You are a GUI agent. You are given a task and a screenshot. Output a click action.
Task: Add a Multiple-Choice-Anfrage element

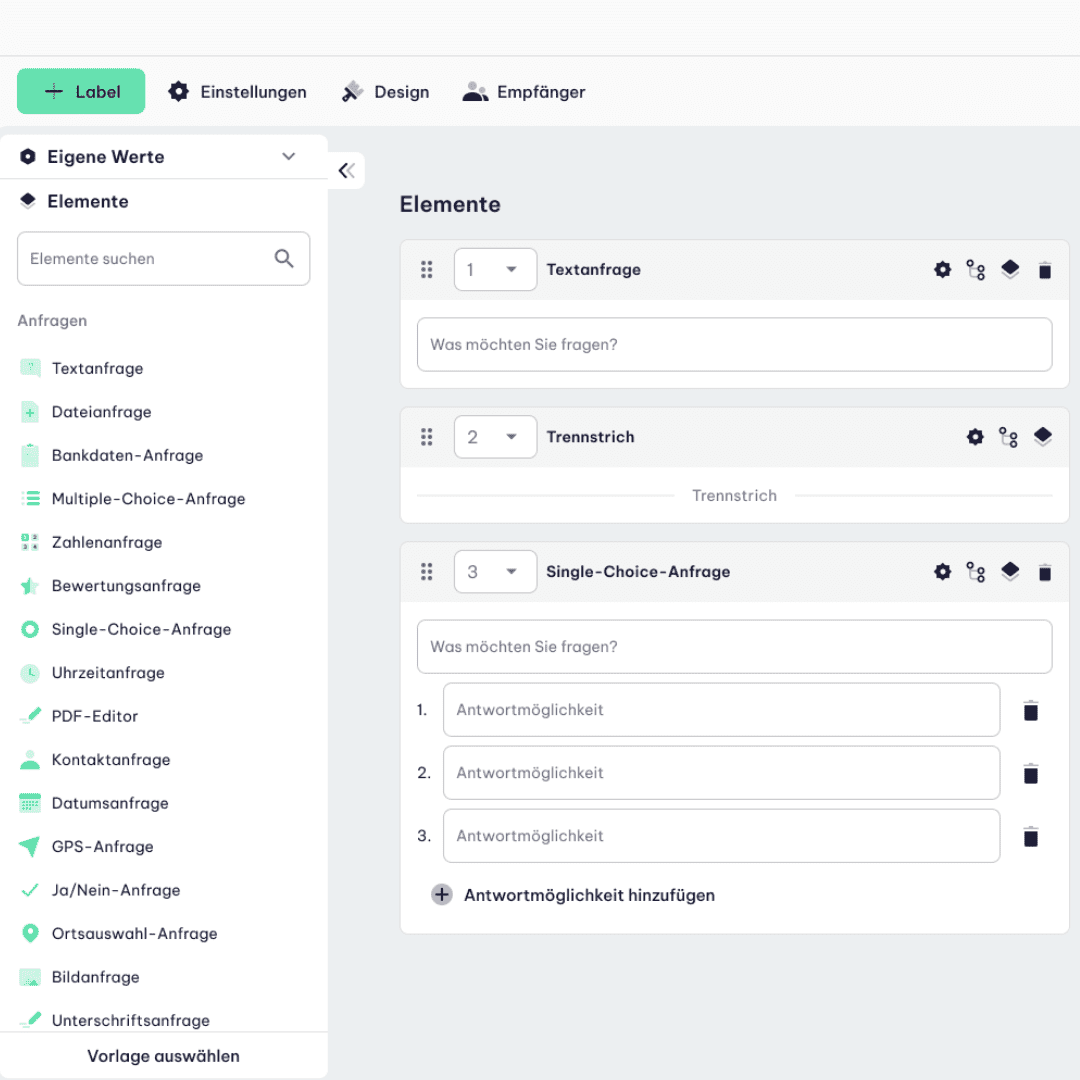pyautogui.click(x=133, y=499)
